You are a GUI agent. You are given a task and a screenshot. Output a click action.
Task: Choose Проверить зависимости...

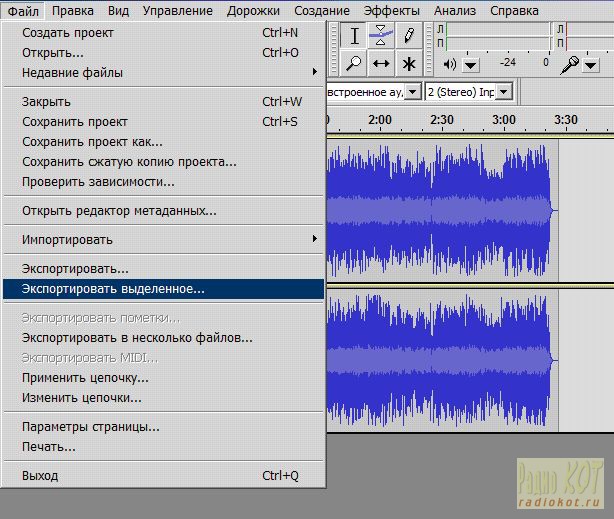click(164, 182)
